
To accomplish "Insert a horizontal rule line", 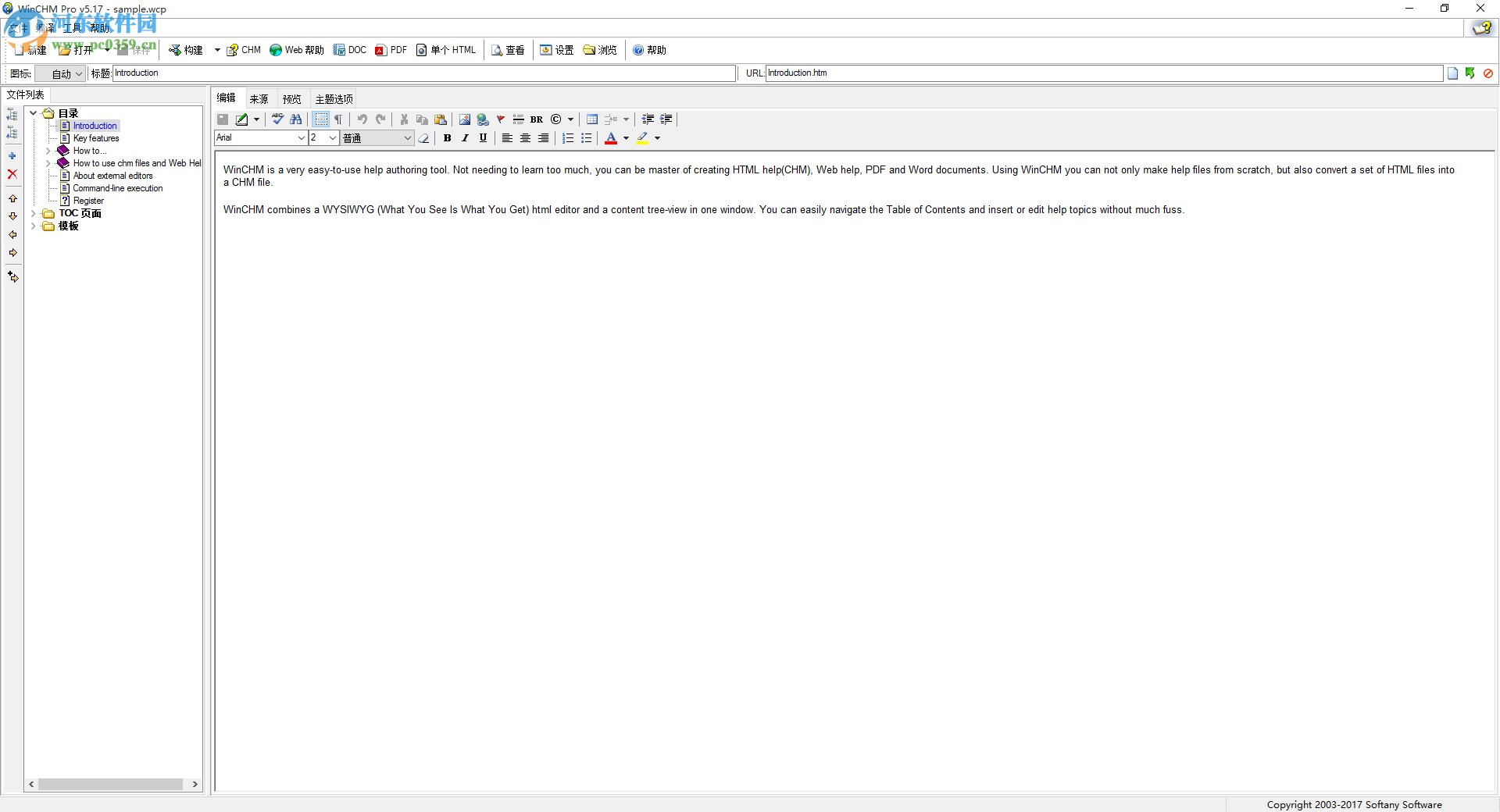I will pos(518,119).
